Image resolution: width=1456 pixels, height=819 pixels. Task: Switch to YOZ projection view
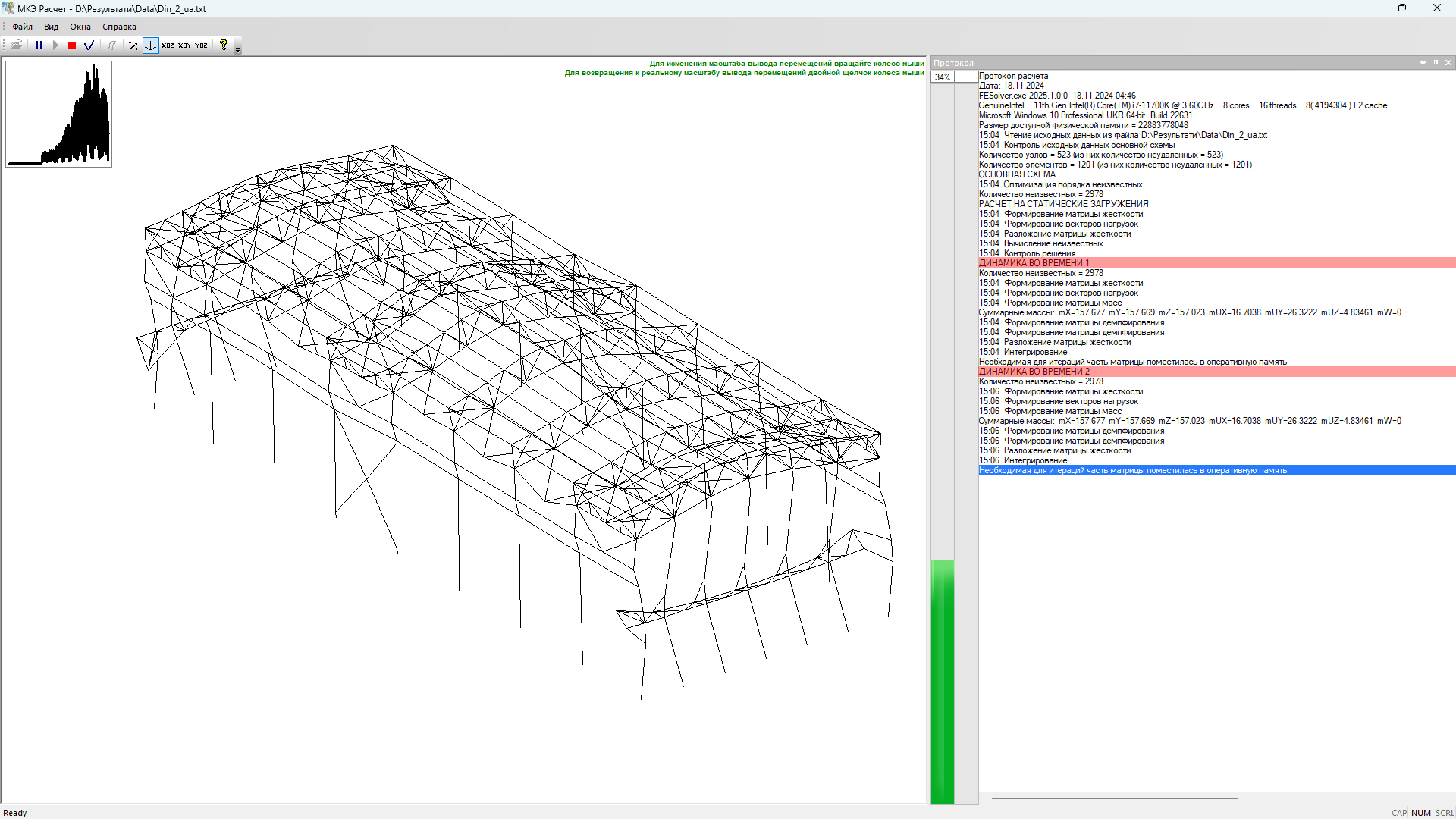click(201, 45)
